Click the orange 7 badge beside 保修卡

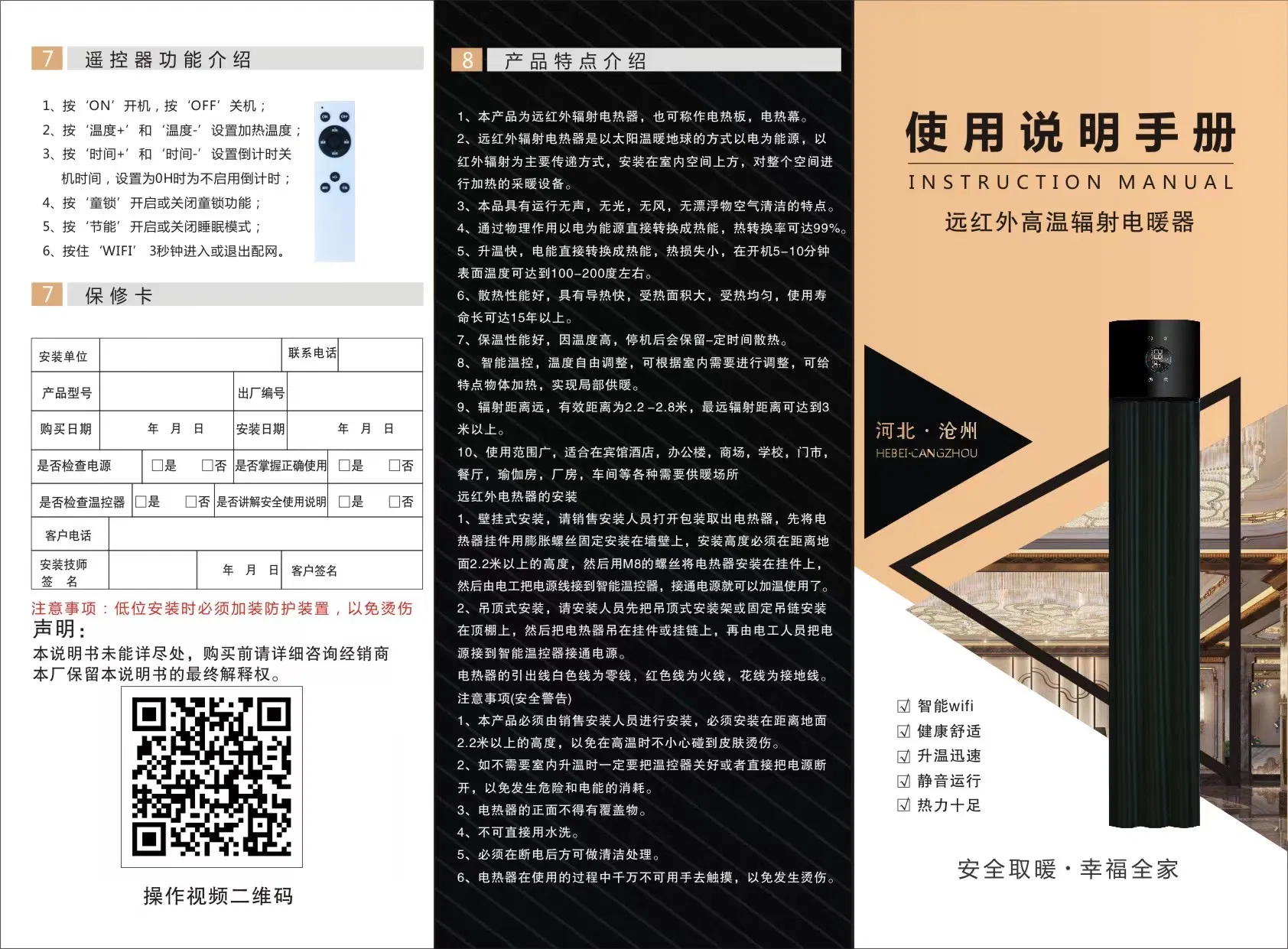coord(47,294)
